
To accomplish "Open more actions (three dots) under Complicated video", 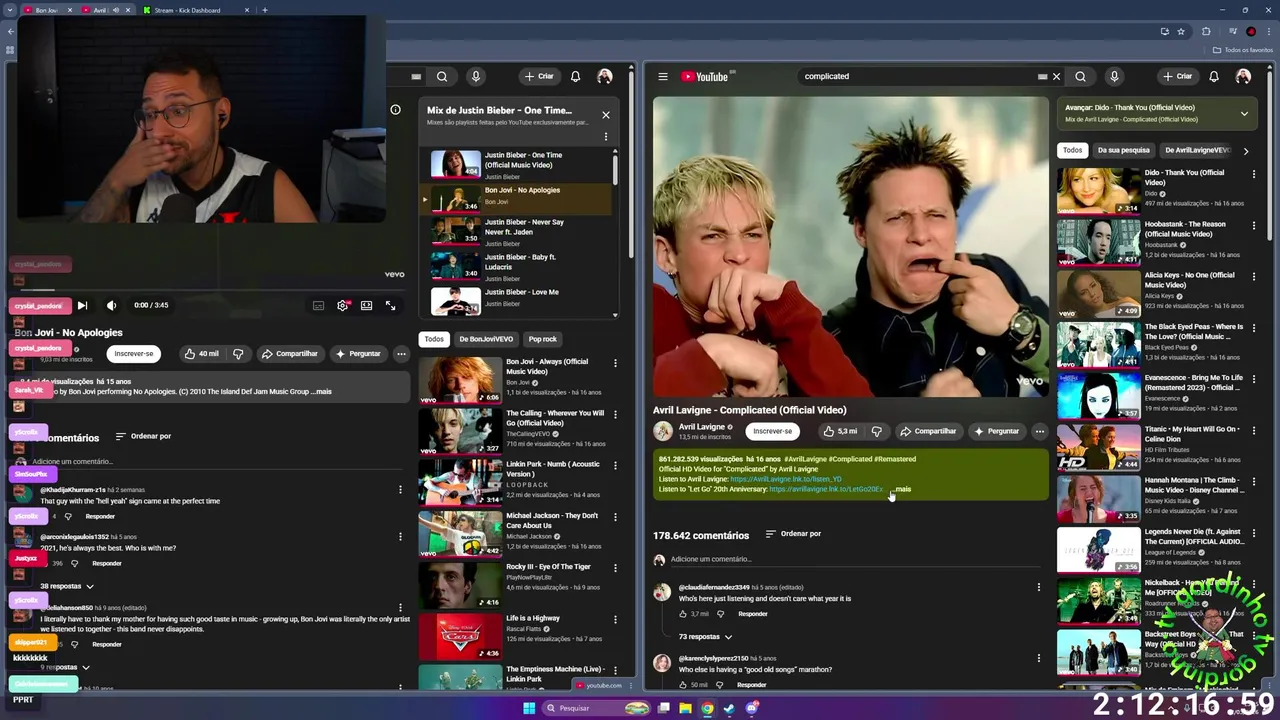I will click(x=1039, y=431).
